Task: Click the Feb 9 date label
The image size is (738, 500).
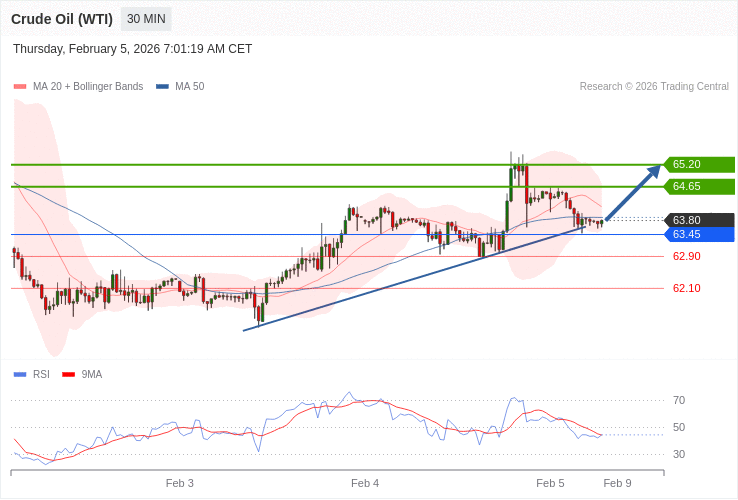Action: coord(617,483)
